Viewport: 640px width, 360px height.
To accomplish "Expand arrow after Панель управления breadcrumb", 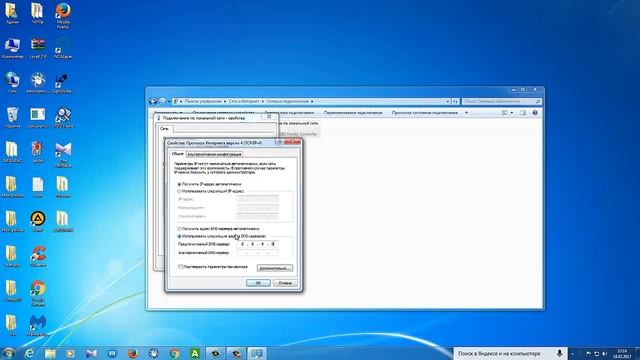I will click(x=225, y=101).
